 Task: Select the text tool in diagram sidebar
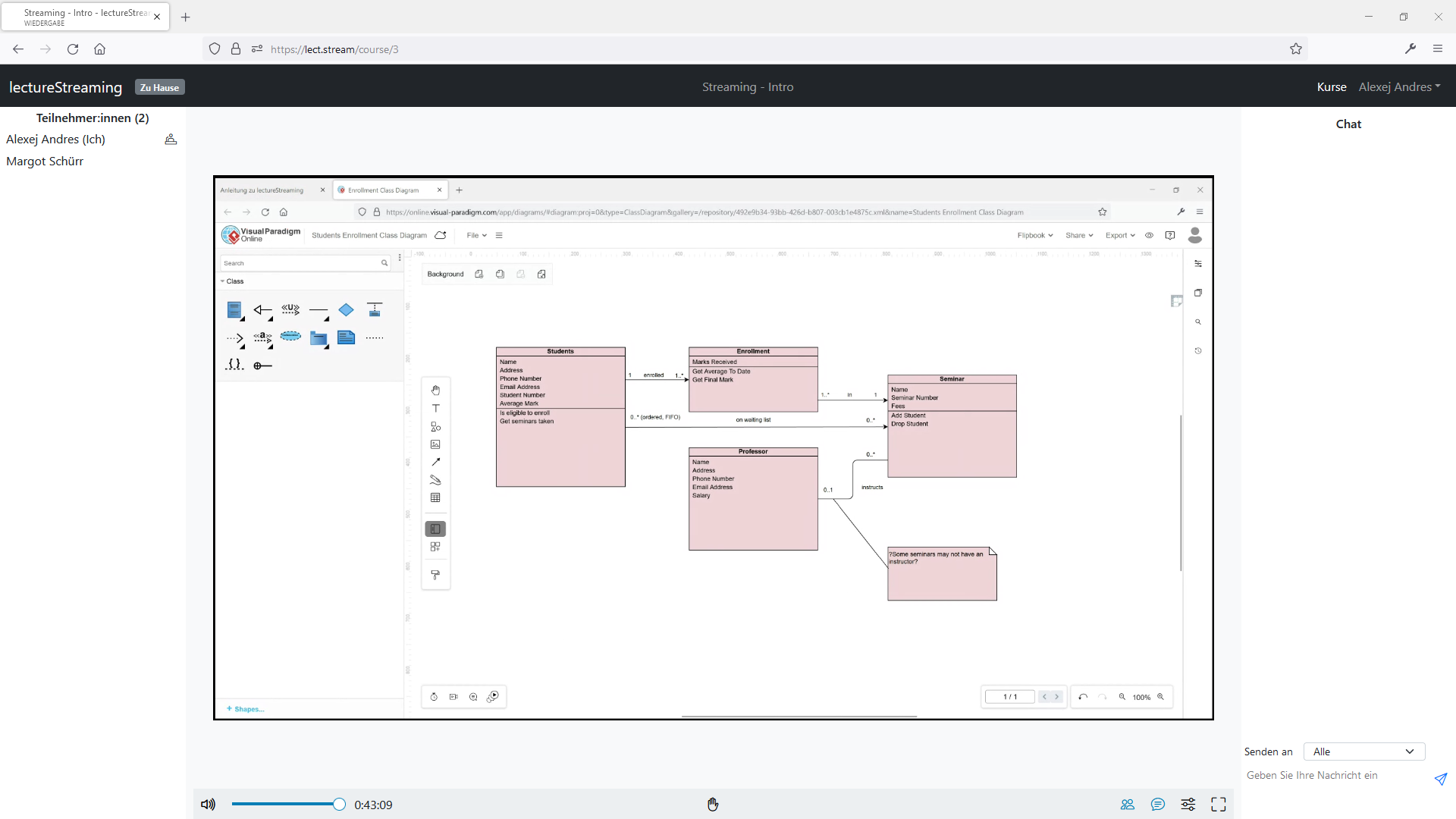tap(435, 408)
